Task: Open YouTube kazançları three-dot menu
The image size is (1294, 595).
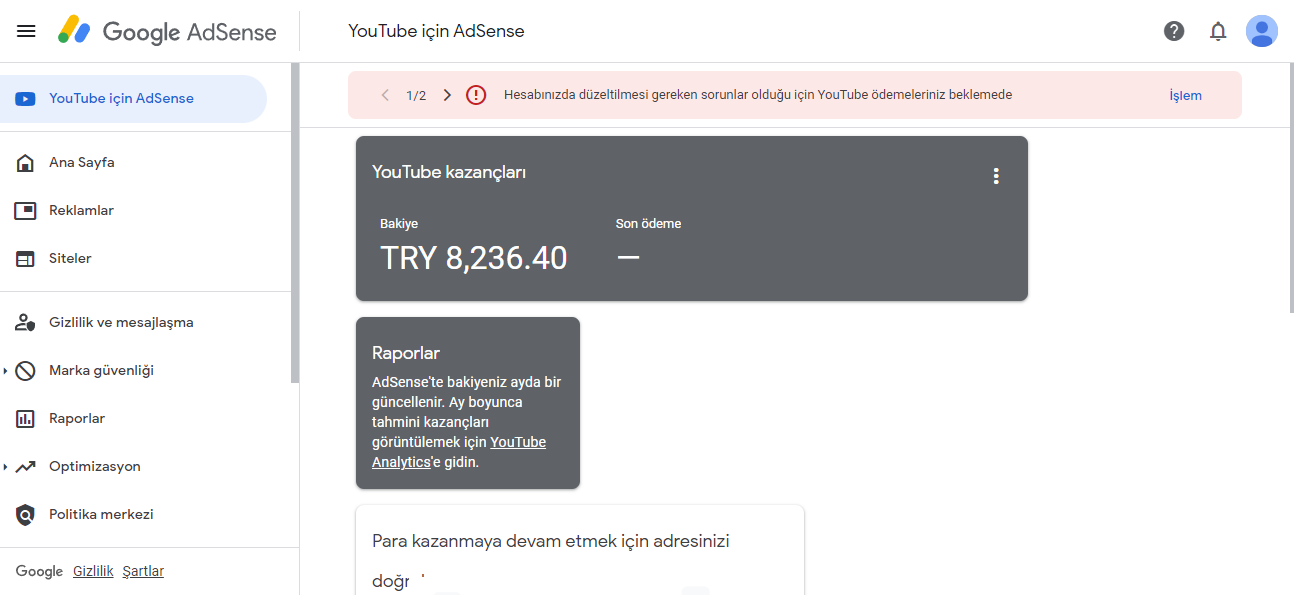Action: pyautogui.click(x=996, y=176)
